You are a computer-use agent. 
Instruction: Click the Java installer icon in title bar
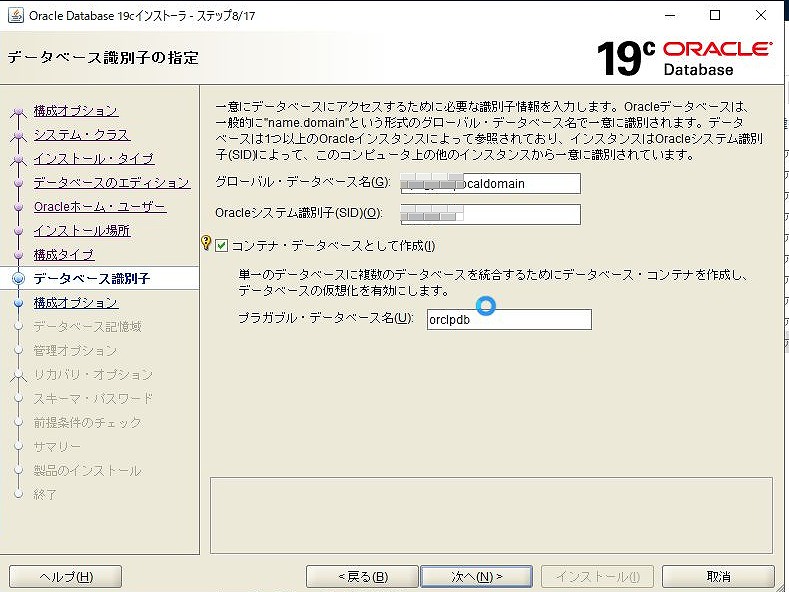click(x=16, y=15)
